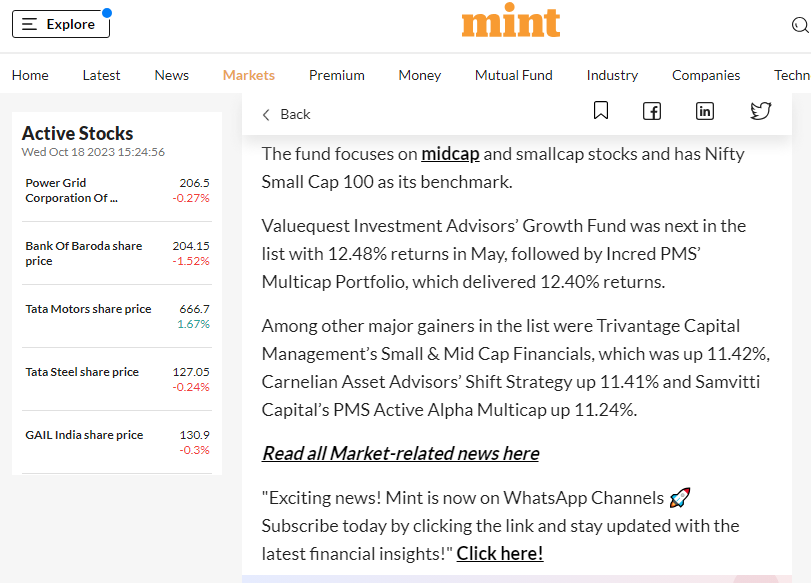Viewport: 811px width, 583px height.
Task: Switch to the Mutual Fund tab
Action: [513, 75]
